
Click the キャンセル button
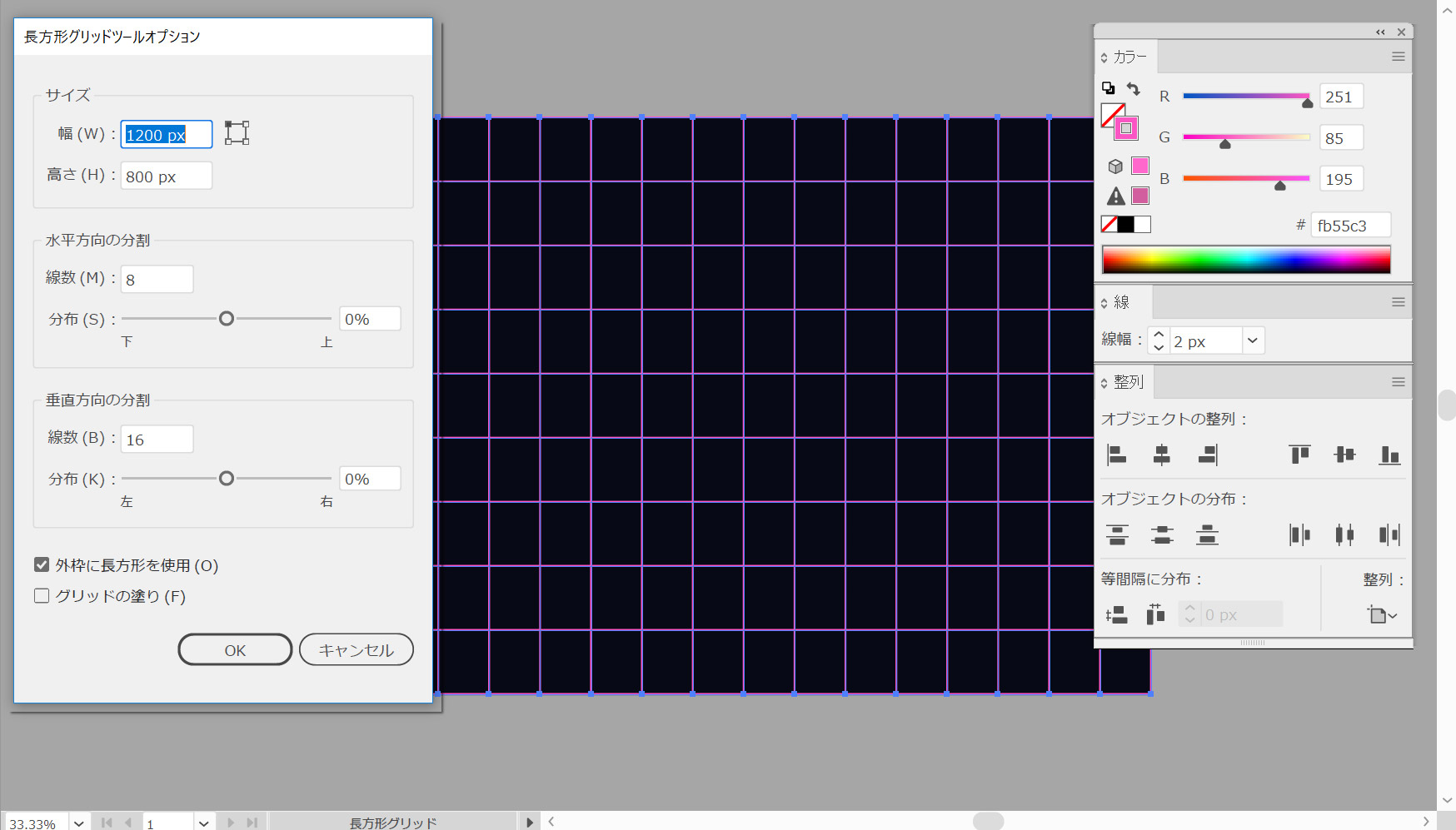[x=356, y=650]
